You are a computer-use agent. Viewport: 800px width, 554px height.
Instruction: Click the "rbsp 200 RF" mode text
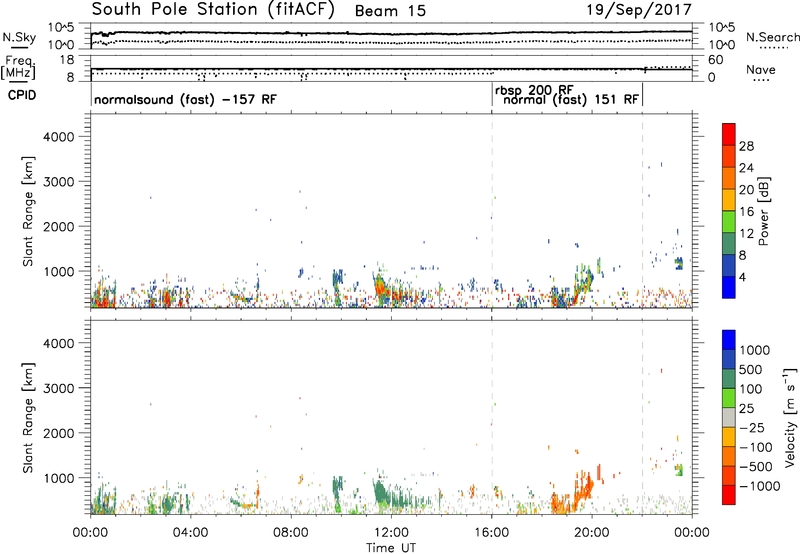pos(534,90)
